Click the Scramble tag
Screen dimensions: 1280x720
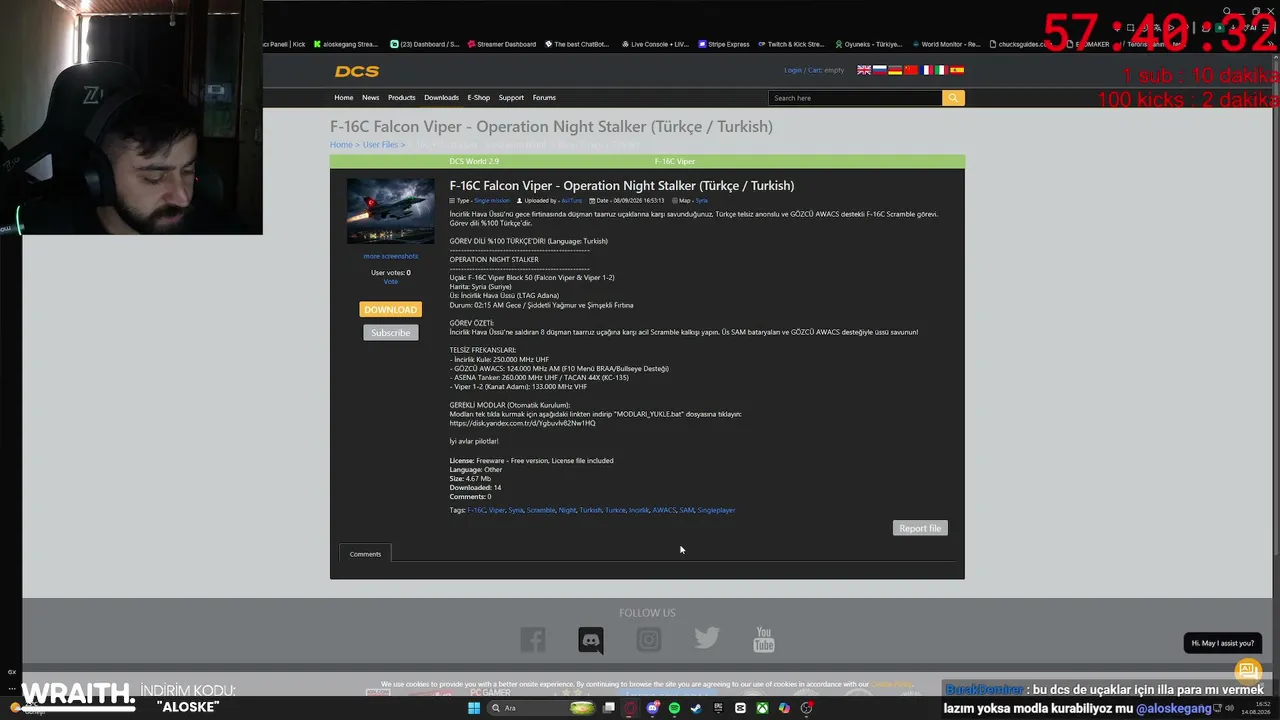pos(541,510)
